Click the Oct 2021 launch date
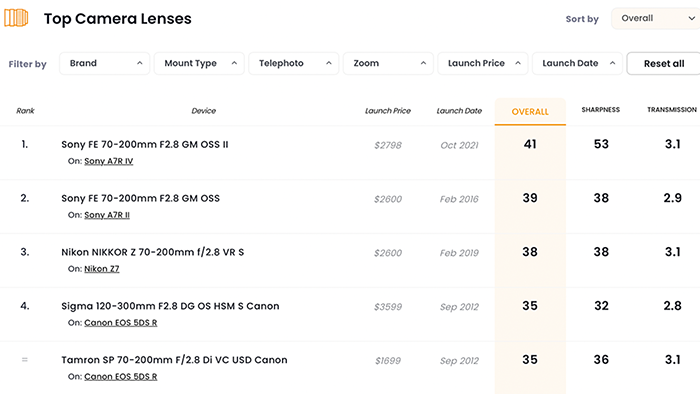Screen dimensions: 700x394 pos(459,145)
